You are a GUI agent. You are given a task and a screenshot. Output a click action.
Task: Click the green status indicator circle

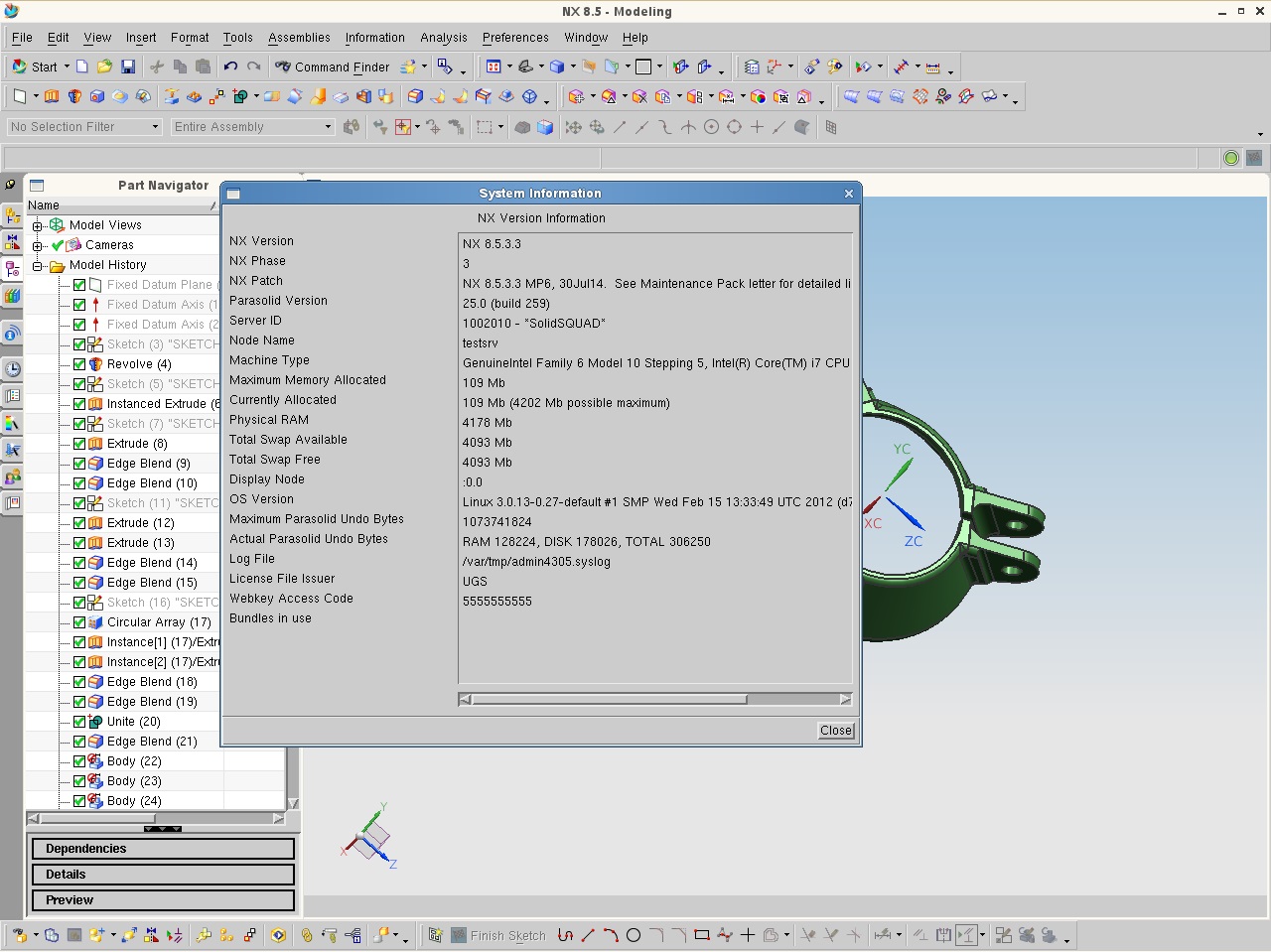(1231, 158)
